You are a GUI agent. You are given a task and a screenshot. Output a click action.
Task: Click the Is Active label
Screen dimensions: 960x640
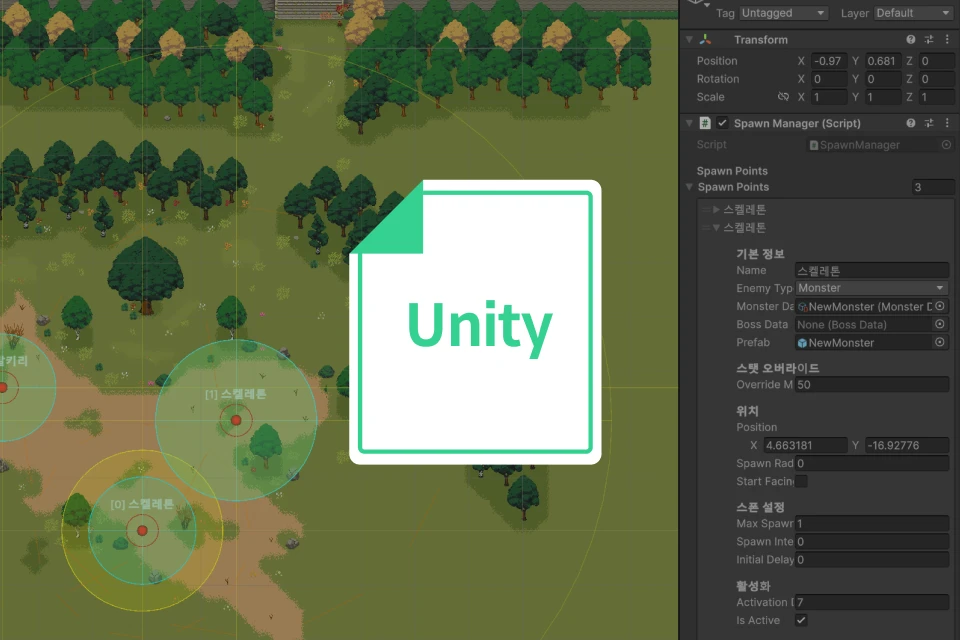pyautogui.click(x=758, y=620)
